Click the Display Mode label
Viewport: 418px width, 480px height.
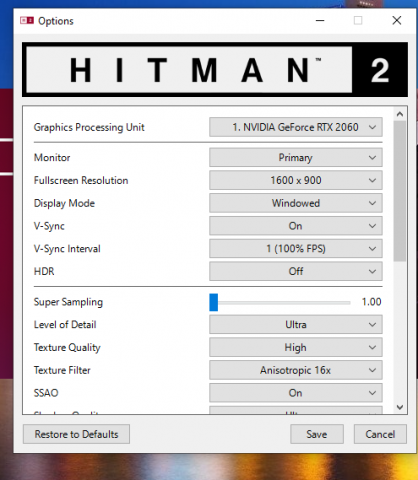(64, 203)
